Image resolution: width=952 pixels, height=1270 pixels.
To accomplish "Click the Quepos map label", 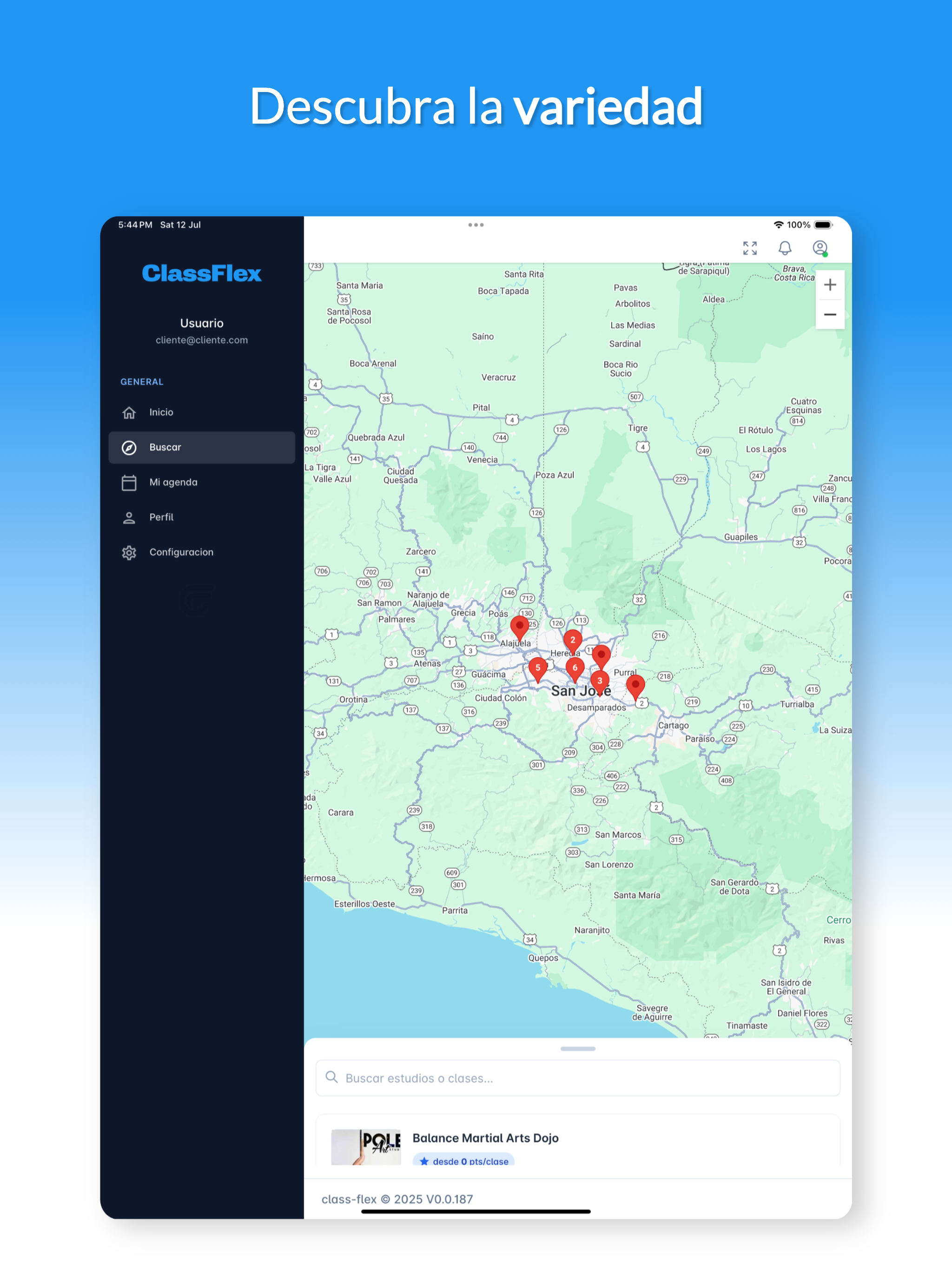I will (x=542, y=958).
